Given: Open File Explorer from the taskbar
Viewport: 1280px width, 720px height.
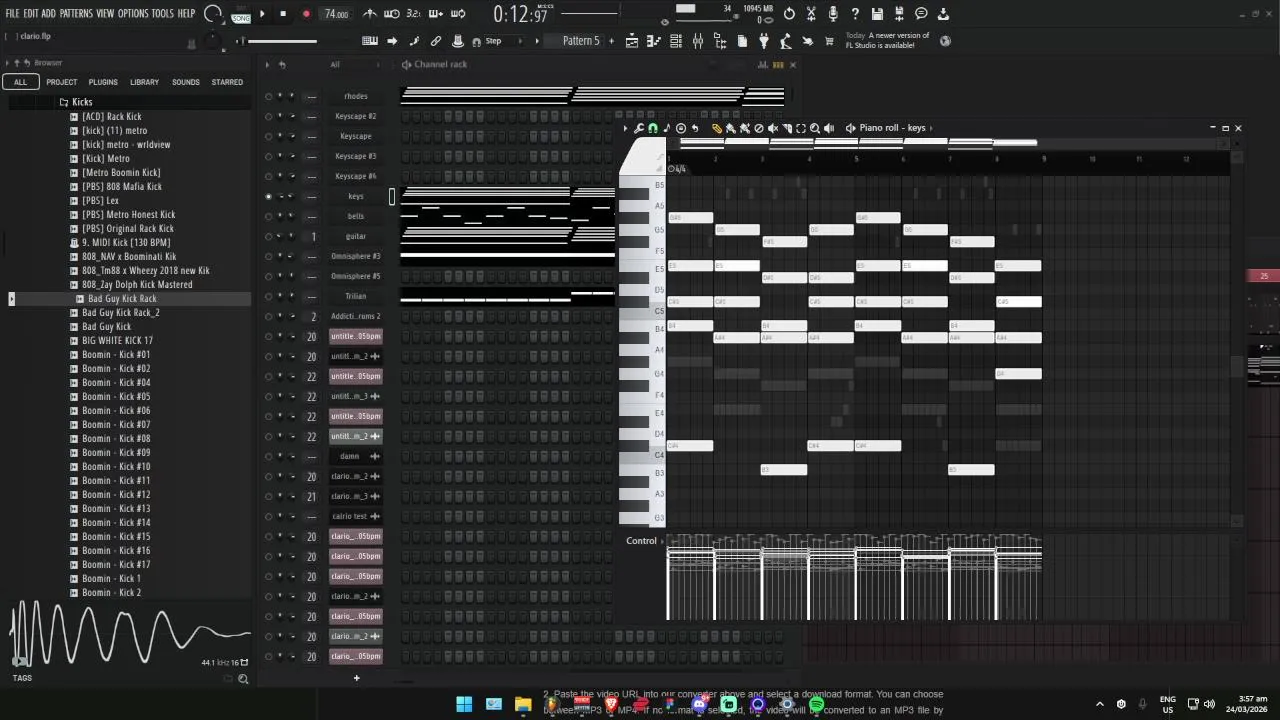Looking at the screenshot, I should point(523,704).
